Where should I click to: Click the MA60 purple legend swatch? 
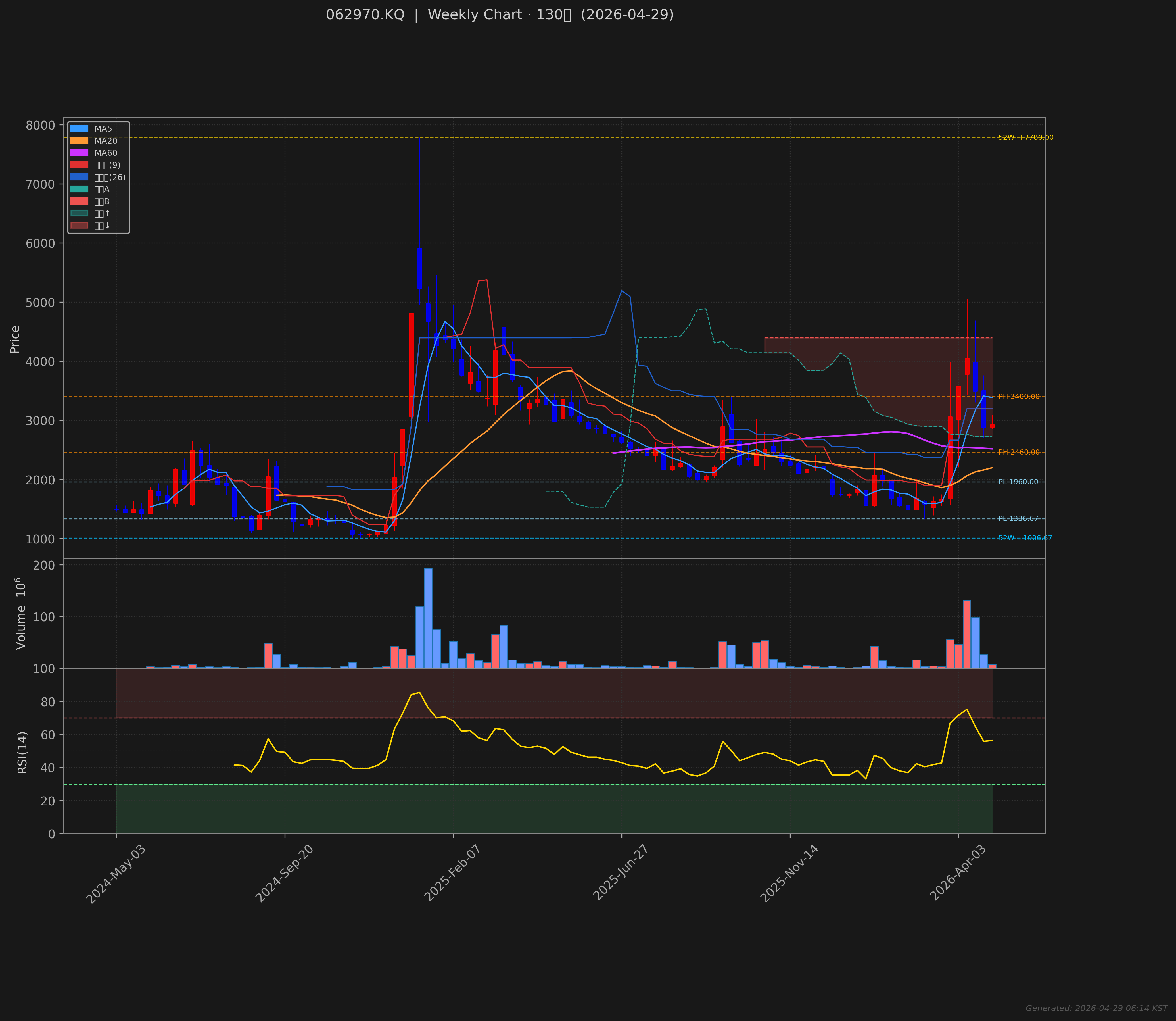pos(79,153)
